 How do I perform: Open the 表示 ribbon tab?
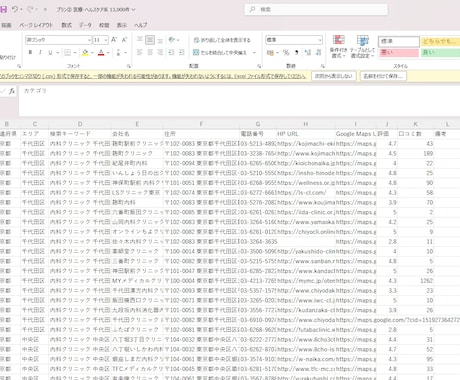coord(122,25)
